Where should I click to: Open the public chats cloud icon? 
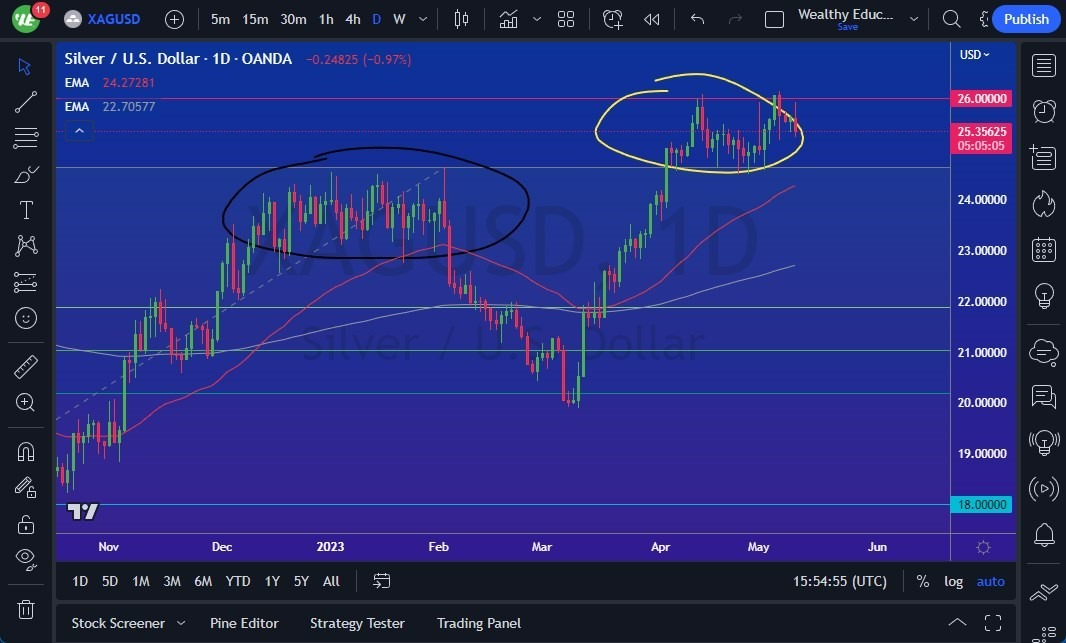click(x=1044, y=351)
